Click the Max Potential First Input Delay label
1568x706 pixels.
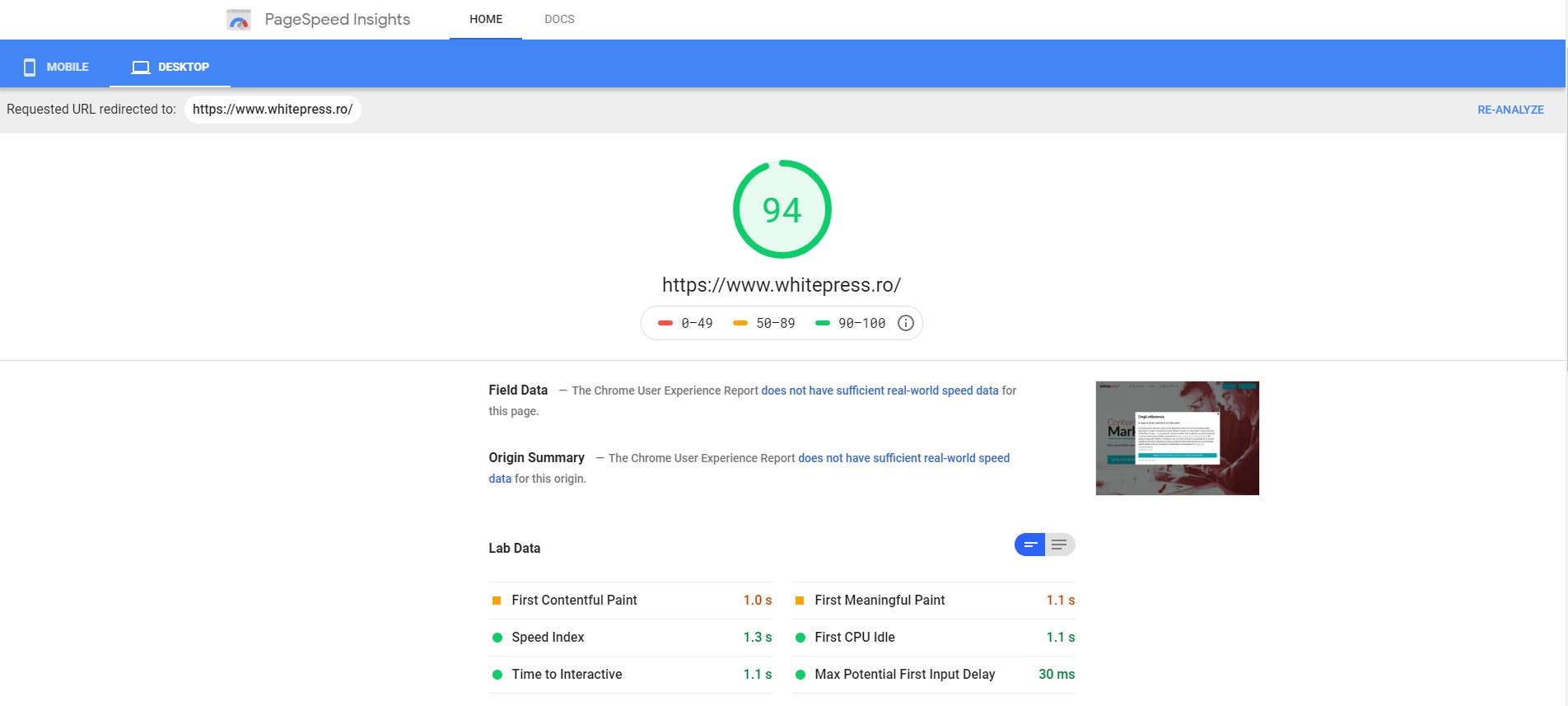click(905, 675)
